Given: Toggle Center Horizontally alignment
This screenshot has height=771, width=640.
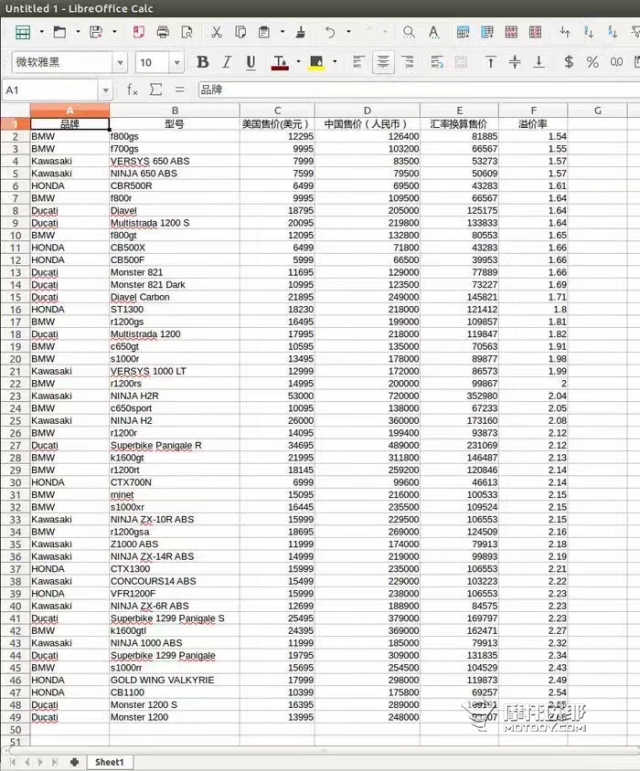Looking at the screenshot, I should tap(383, 62).
